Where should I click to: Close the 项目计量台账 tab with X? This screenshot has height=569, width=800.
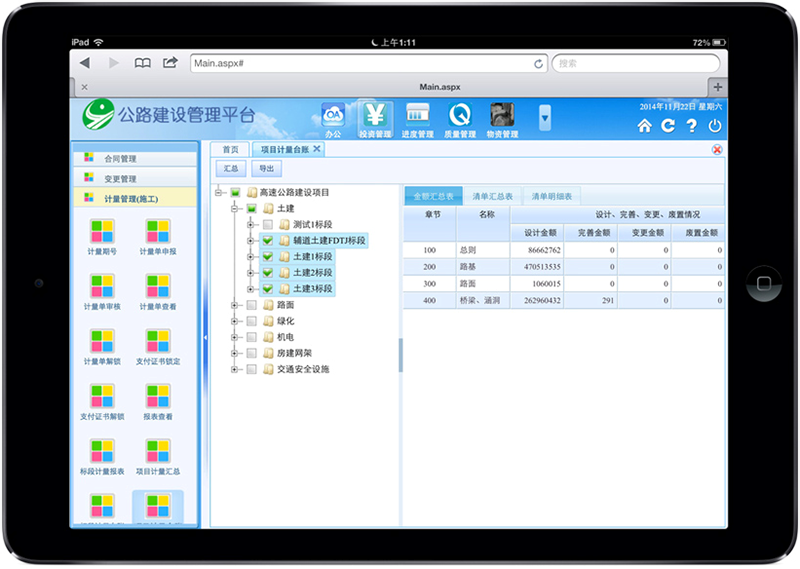[317, 149]
